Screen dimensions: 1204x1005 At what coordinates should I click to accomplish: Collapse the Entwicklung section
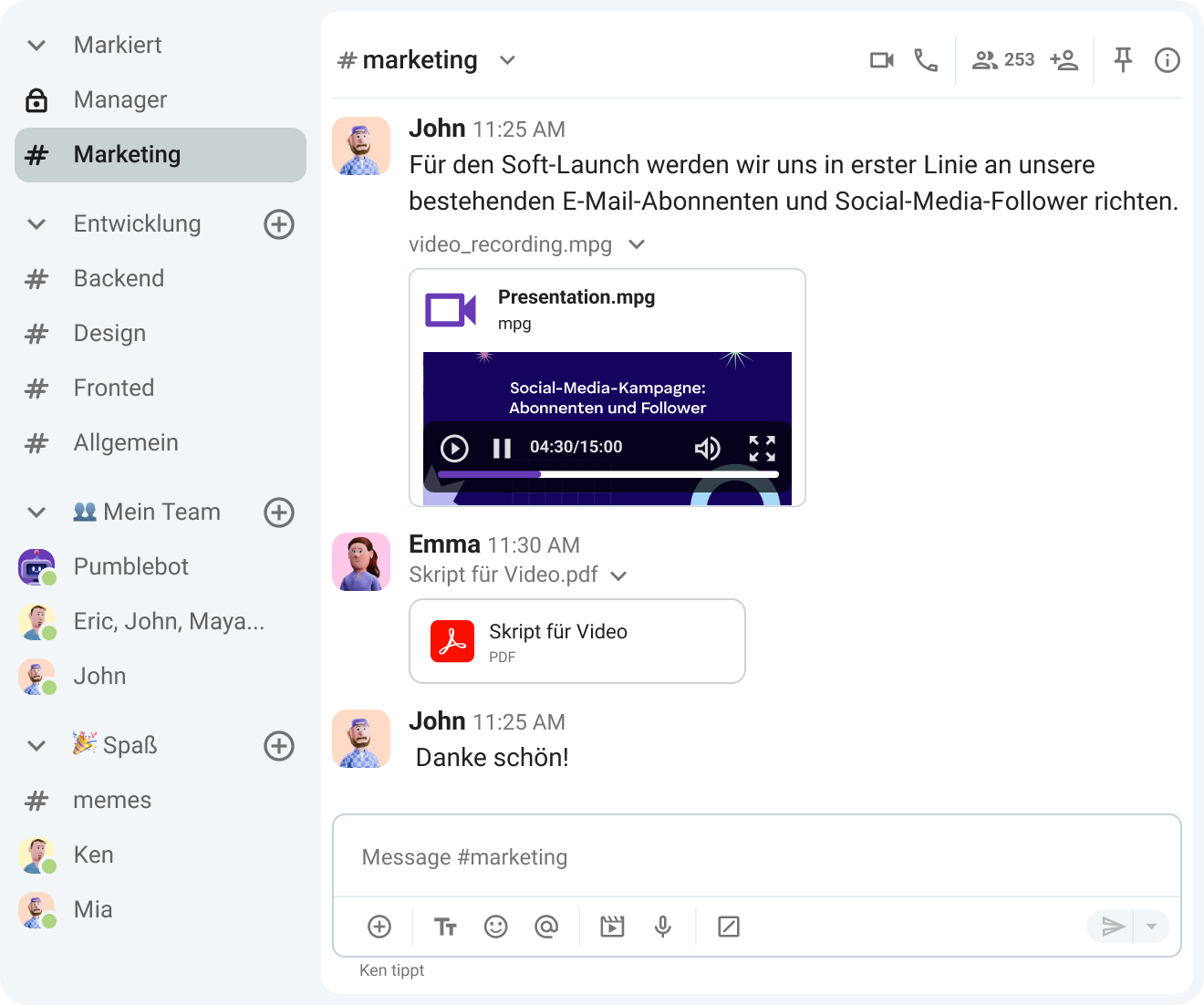(x=36, y=224)
